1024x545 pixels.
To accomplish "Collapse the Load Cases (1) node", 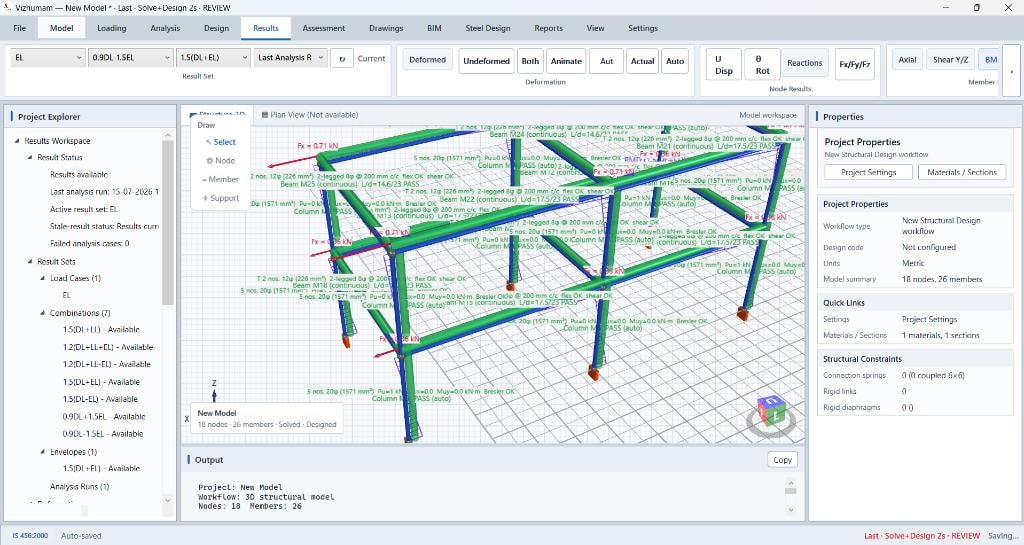I will click(x=43, y=278).
